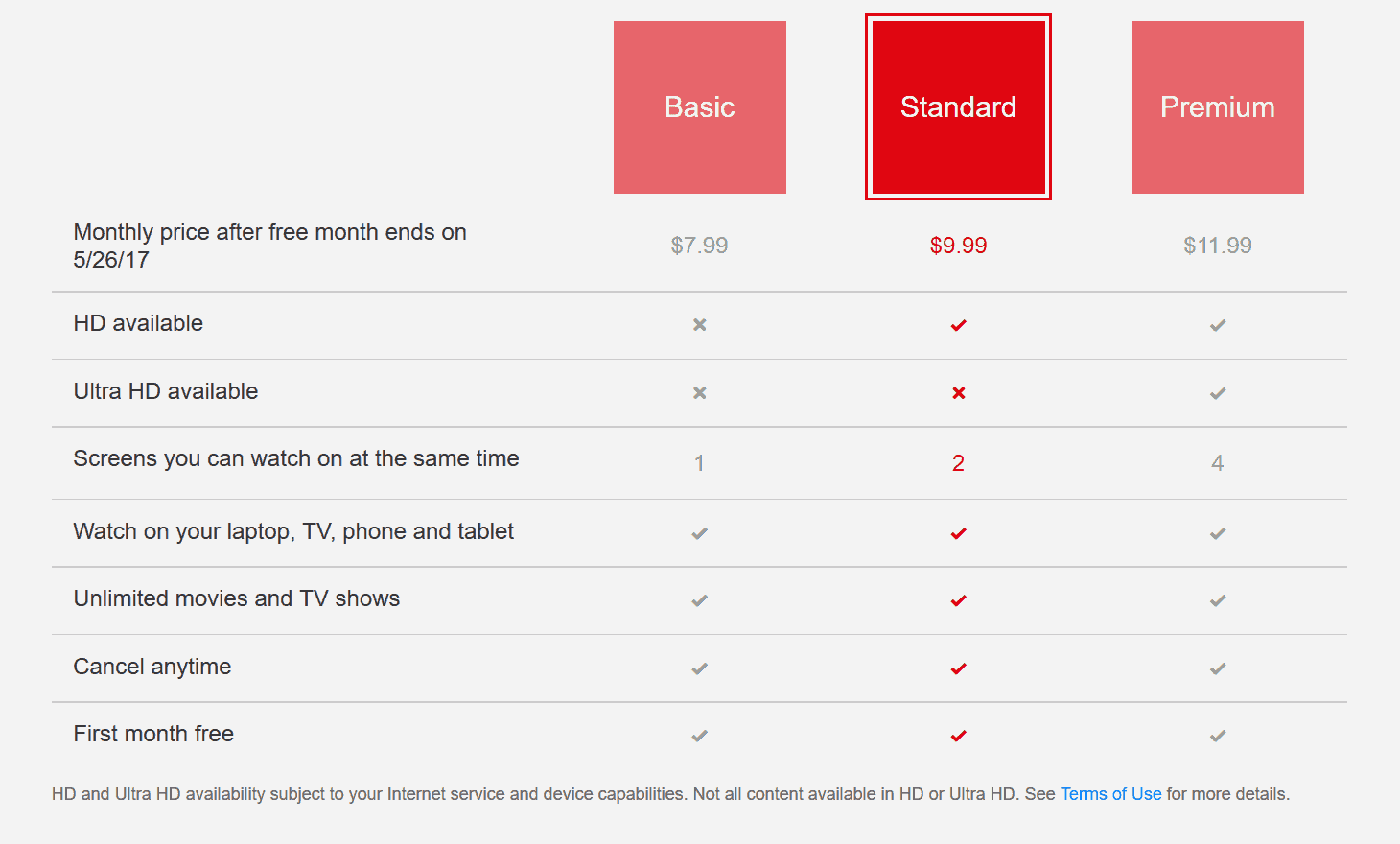This screenshot has width=1400, height=844.
Task: Click Standard's simultaneous screens number 2
Action: (x=958, y=463)
